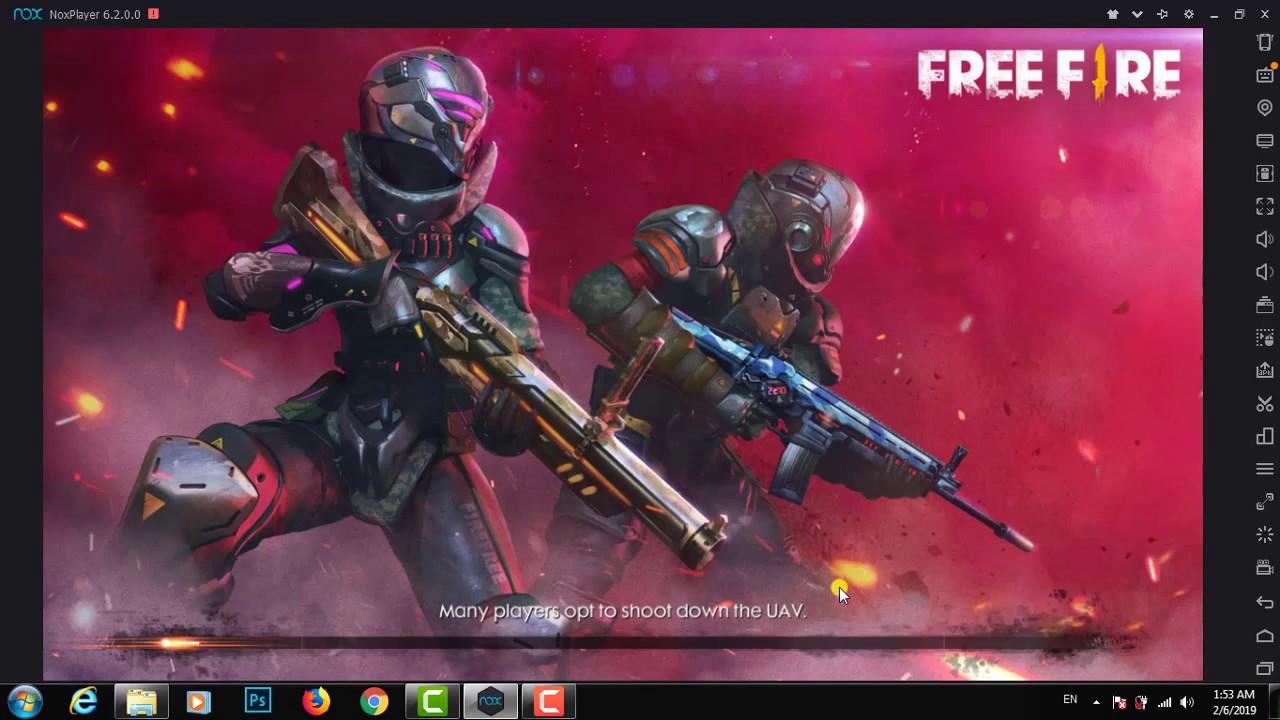Open the three-line menu icon in sidebar
The width and height of the screenshot is (1280, 720).
point(1265,469)
